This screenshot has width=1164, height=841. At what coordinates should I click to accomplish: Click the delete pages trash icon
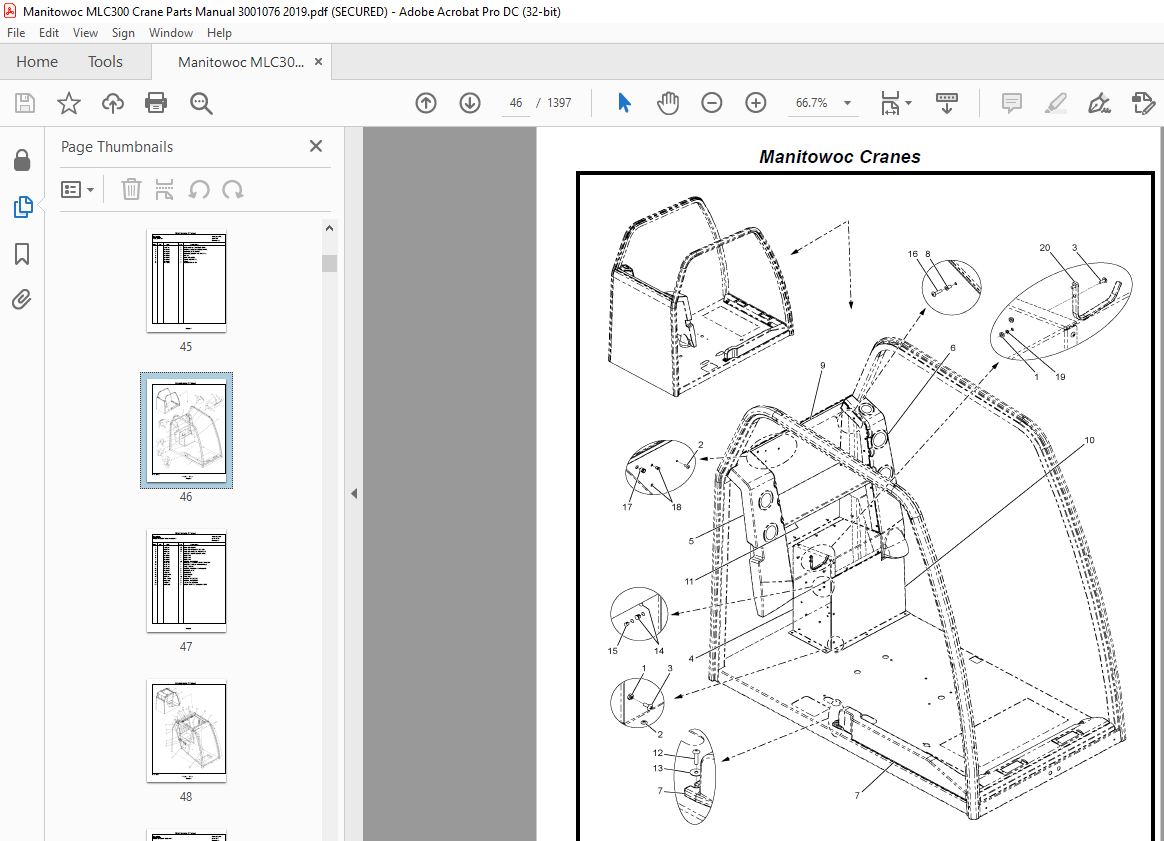coord(131,189)
